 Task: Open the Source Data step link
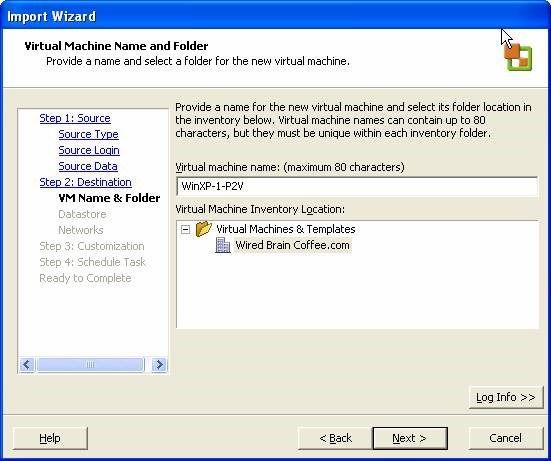click(x=88, y=166)
